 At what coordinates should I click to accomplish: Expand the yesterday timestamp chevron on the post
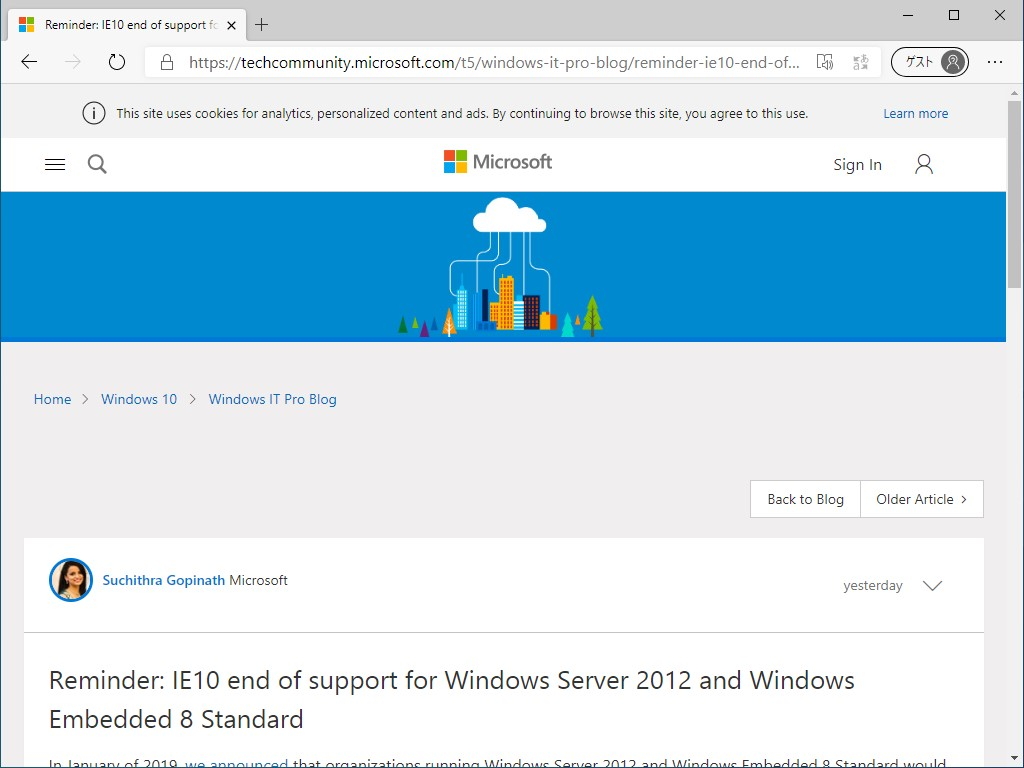point(932,586)
